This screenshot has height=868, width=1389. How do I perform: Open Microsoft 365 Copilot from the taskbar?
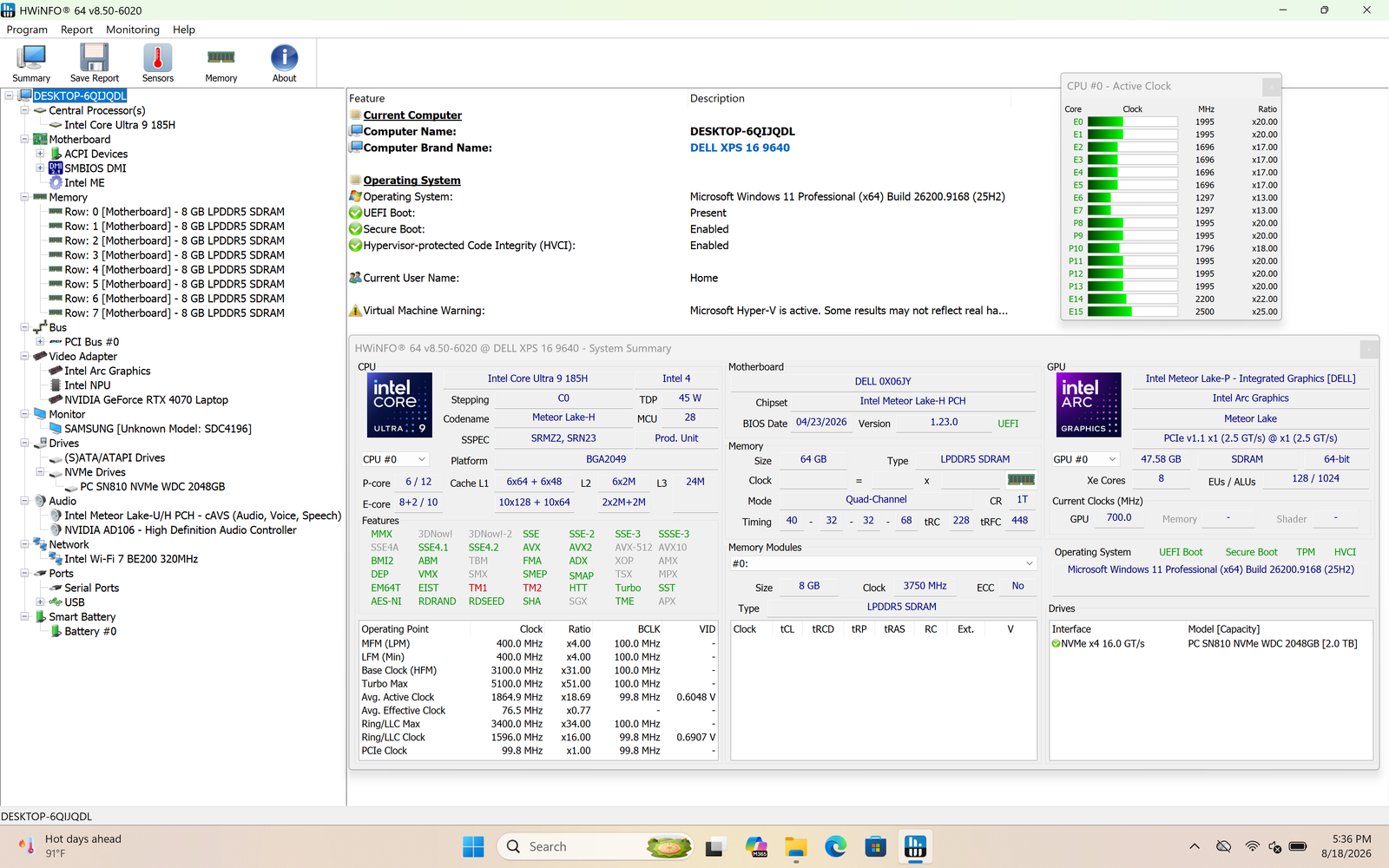point(756,846)
